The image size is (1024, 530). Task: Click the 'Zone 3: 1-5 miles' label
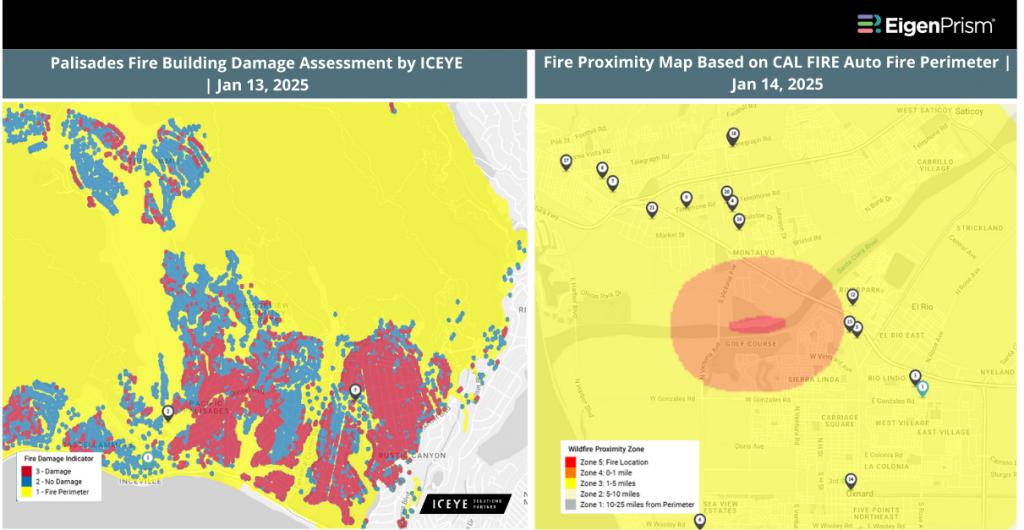pyautogui.click(x=608, y=484)
